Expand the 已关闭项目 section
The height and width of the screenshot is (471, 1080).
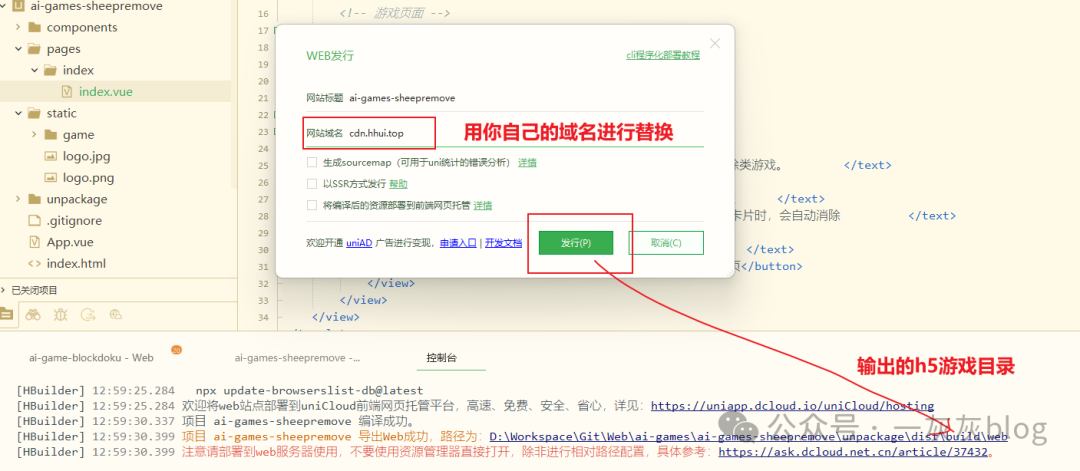tap(4, 290)
